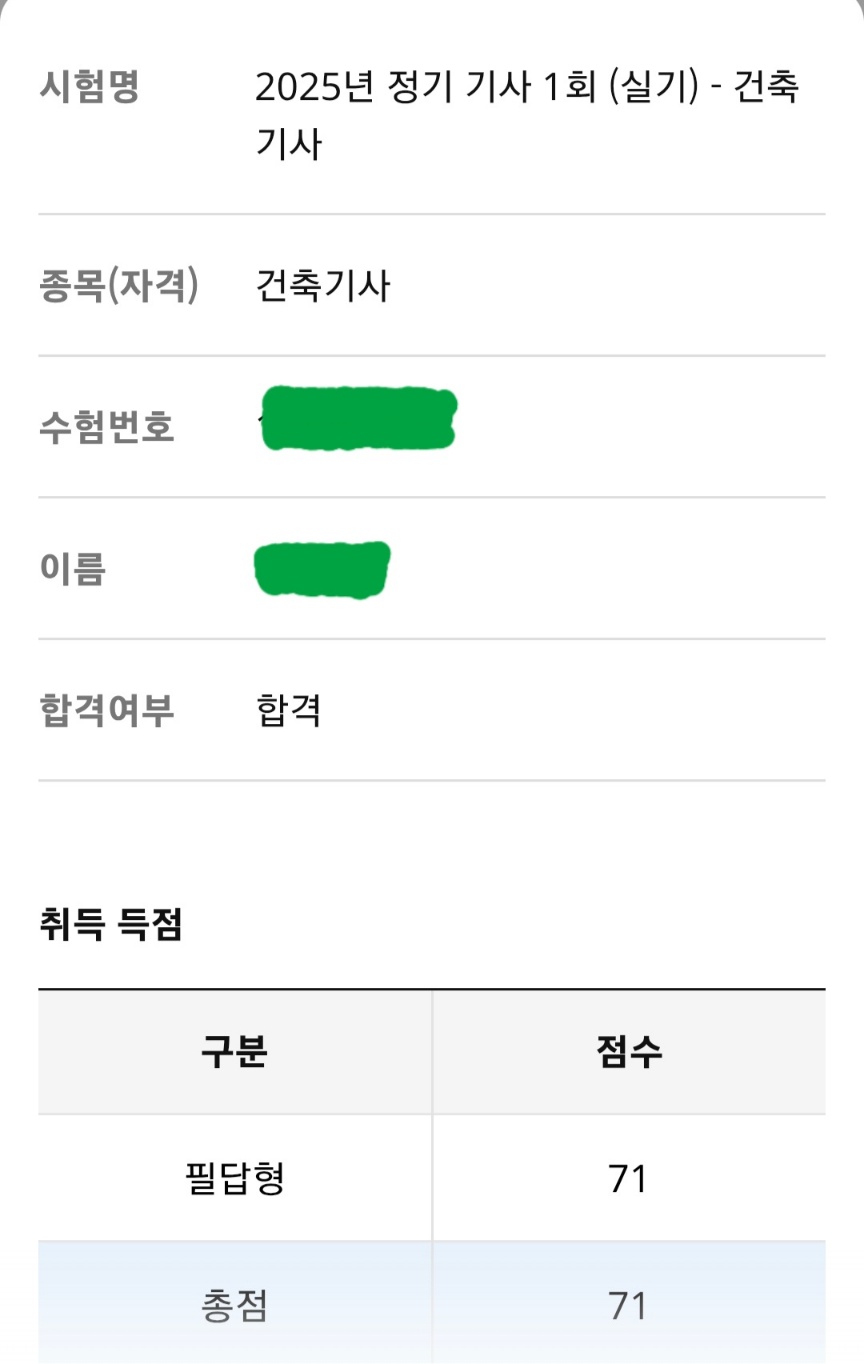Click the 종목(자격) label

(119, 286)
